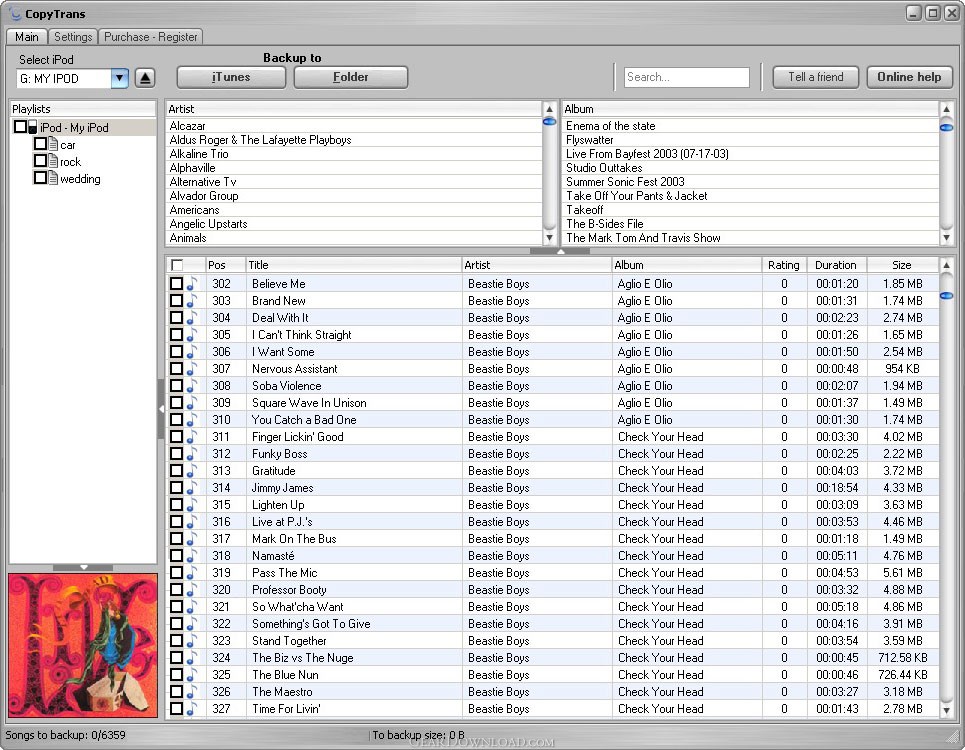Check the box for track 306 I Want Some
Image resolution: width=965 pixels, height=750 pixels.
[x=177, y=351]
